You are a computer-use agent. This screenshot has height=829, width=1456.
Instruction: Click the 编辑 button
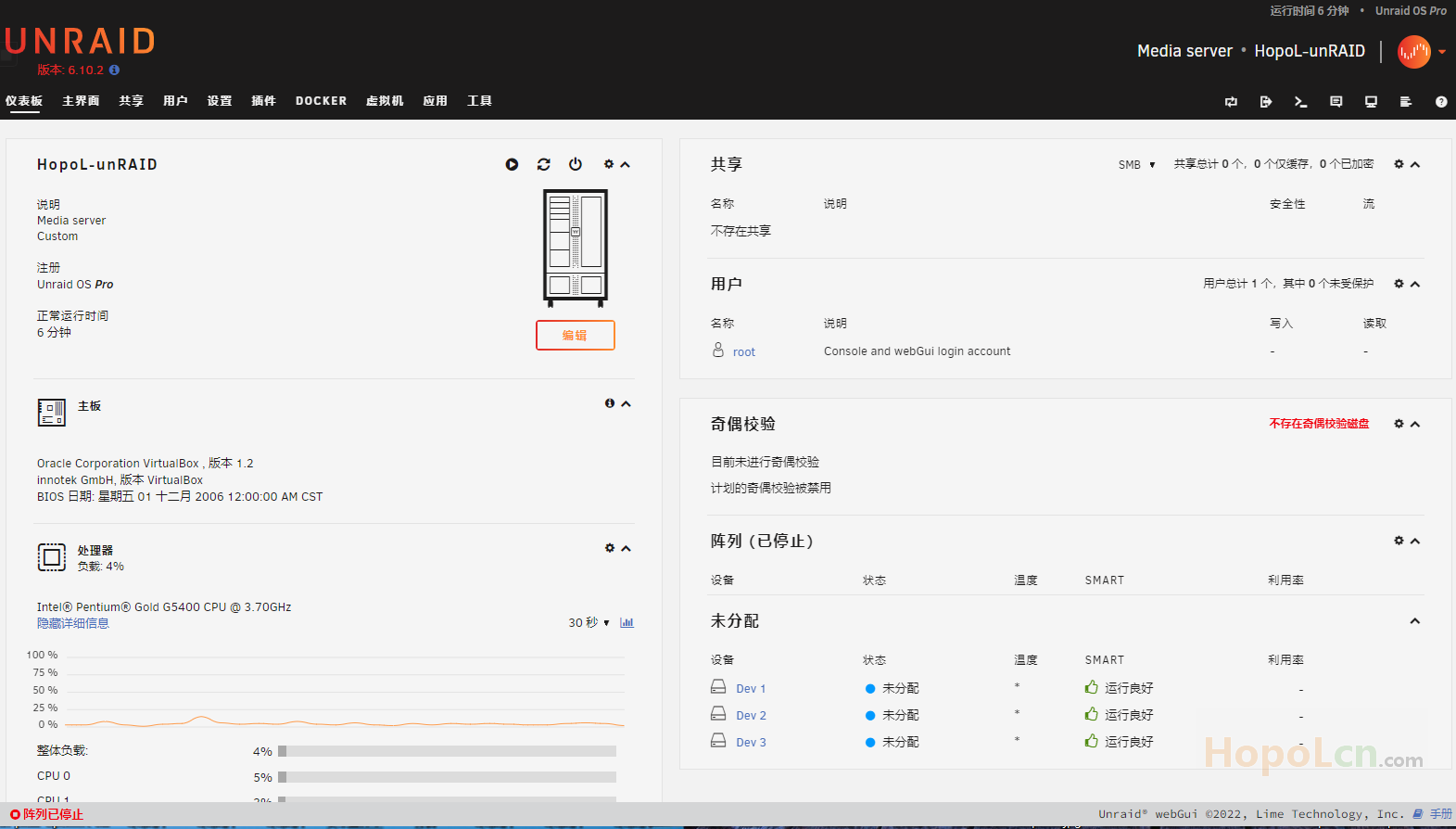click(x=576, y=335)
